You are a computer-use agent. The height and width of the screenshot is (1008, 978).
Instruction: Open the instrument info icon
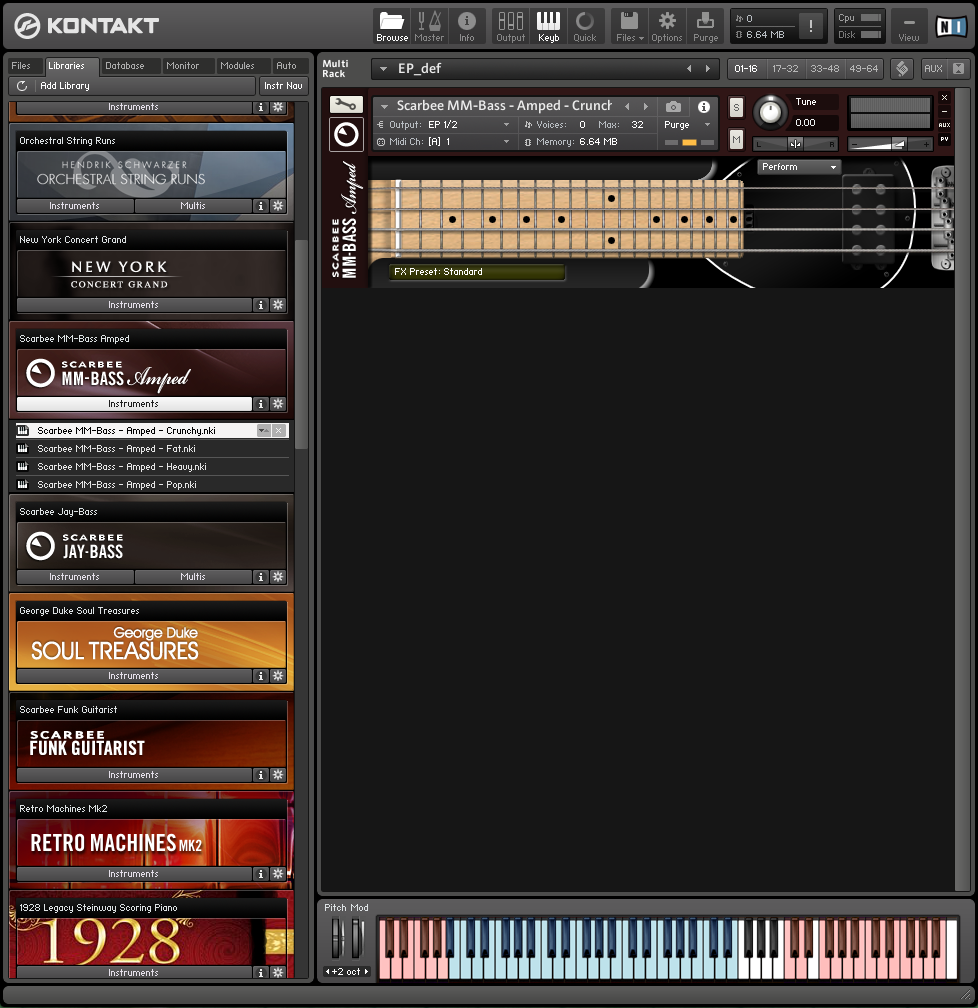[704, 107]
